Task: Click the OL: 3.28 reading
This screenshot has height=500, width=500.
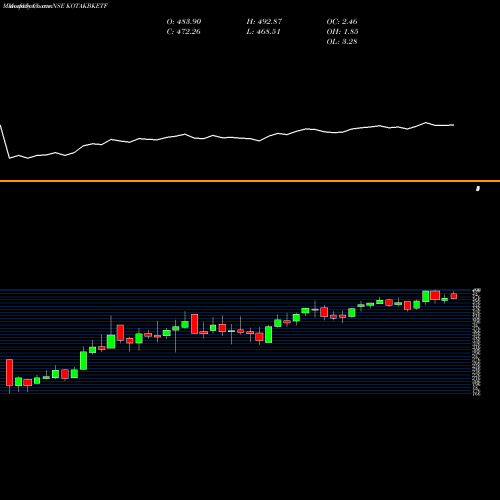Action: tap(342, 41)
